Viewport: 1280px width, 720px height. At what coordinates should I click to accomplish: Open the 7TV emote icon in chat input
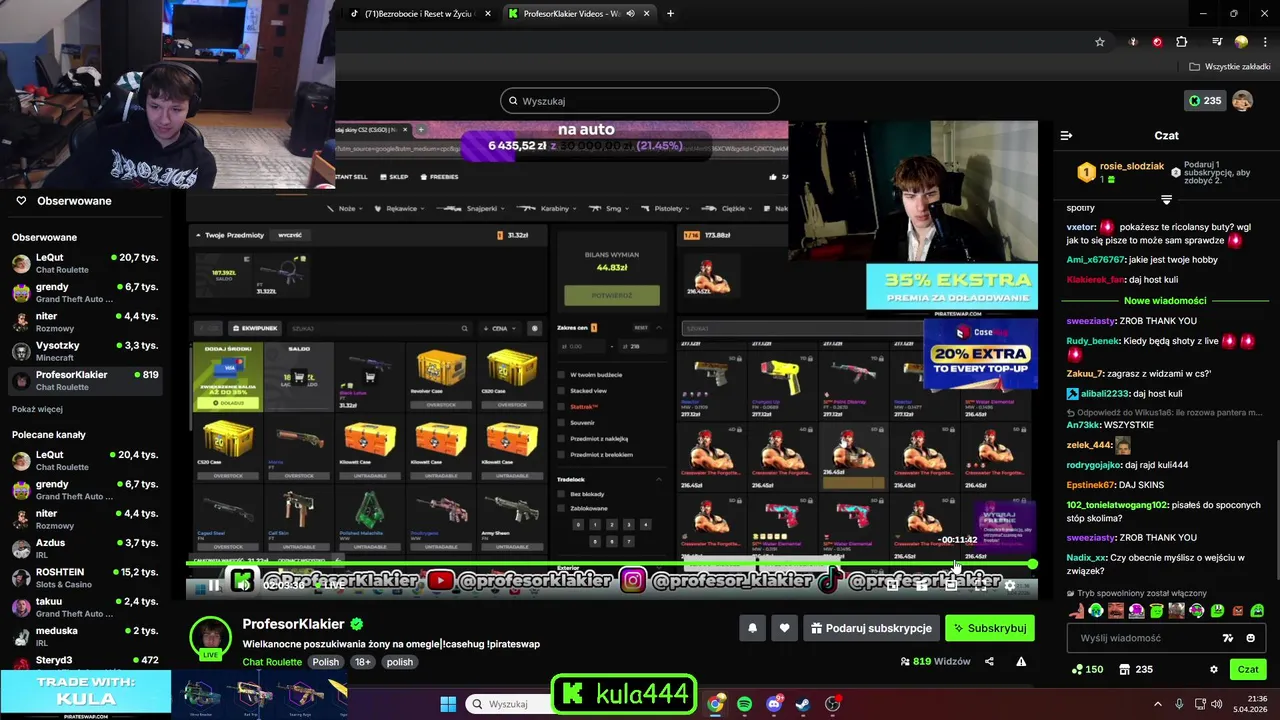(x=1228, y=638)
